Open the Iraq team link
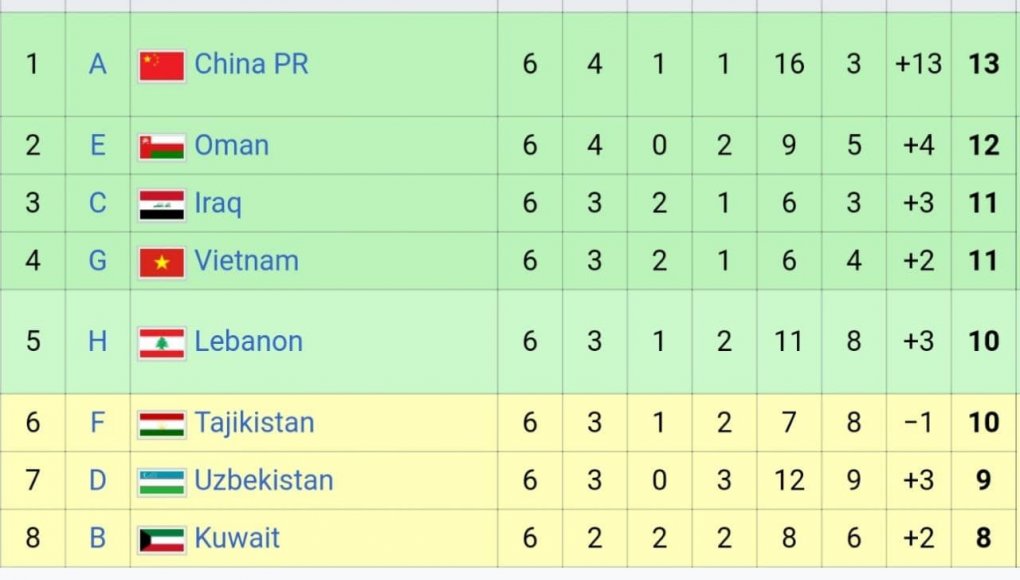 (x=218, y=204)
